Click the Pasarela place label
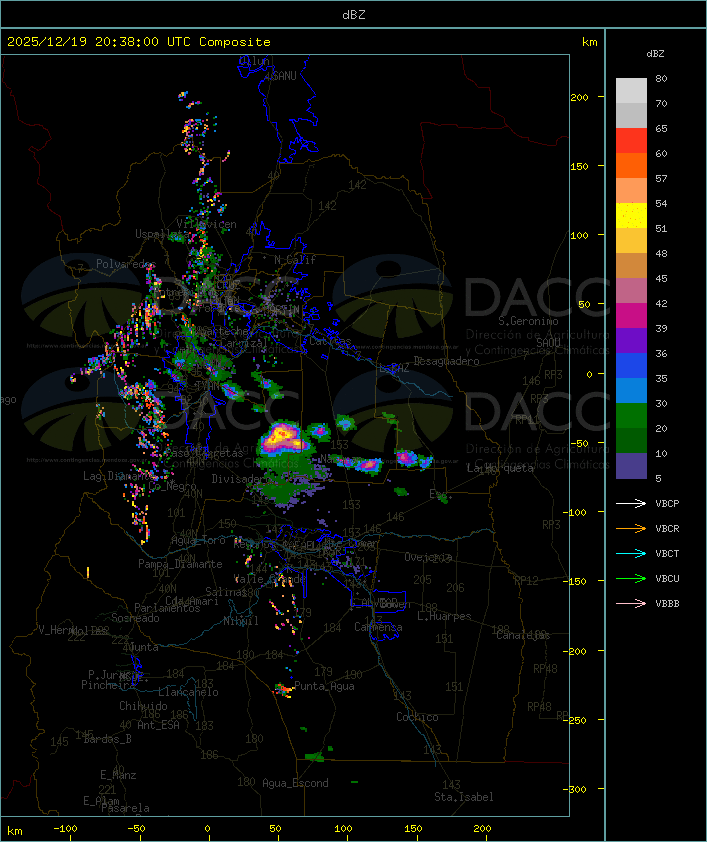707x842 pixels. [x=125, y=808]
